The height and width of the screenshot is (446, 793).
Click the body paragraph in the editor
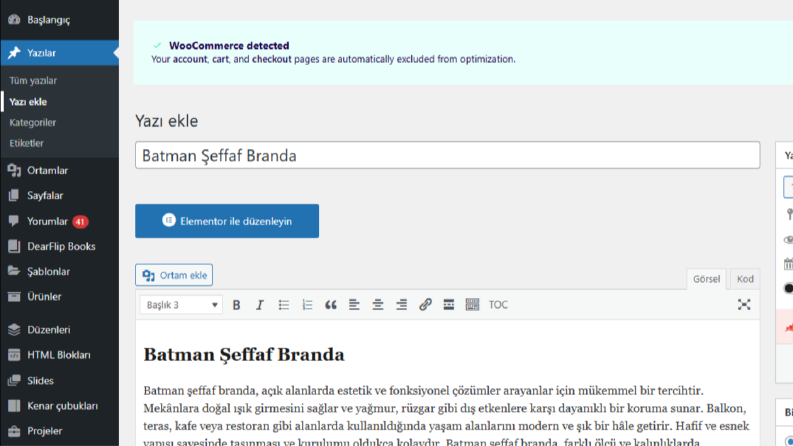pos(448,416)
